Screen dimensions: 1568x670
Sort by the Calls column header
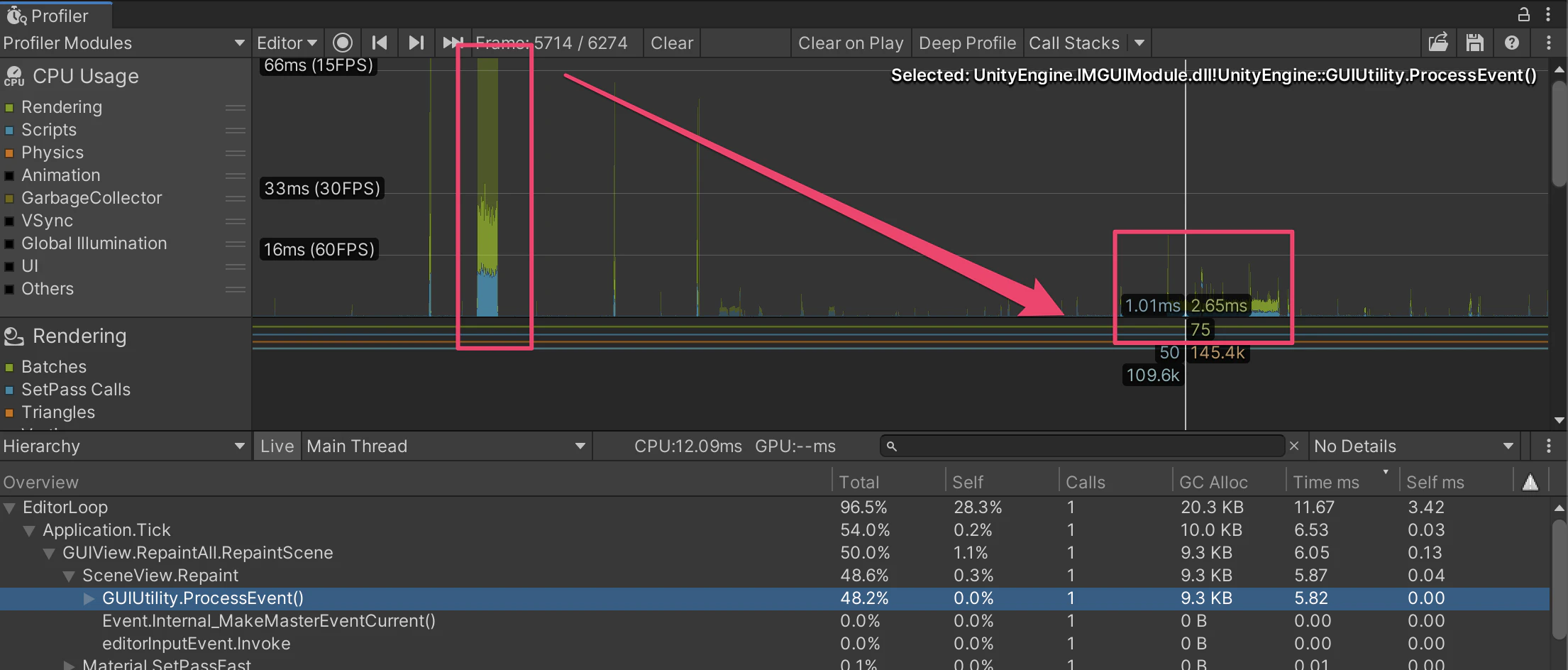[x=1115, y=483]
